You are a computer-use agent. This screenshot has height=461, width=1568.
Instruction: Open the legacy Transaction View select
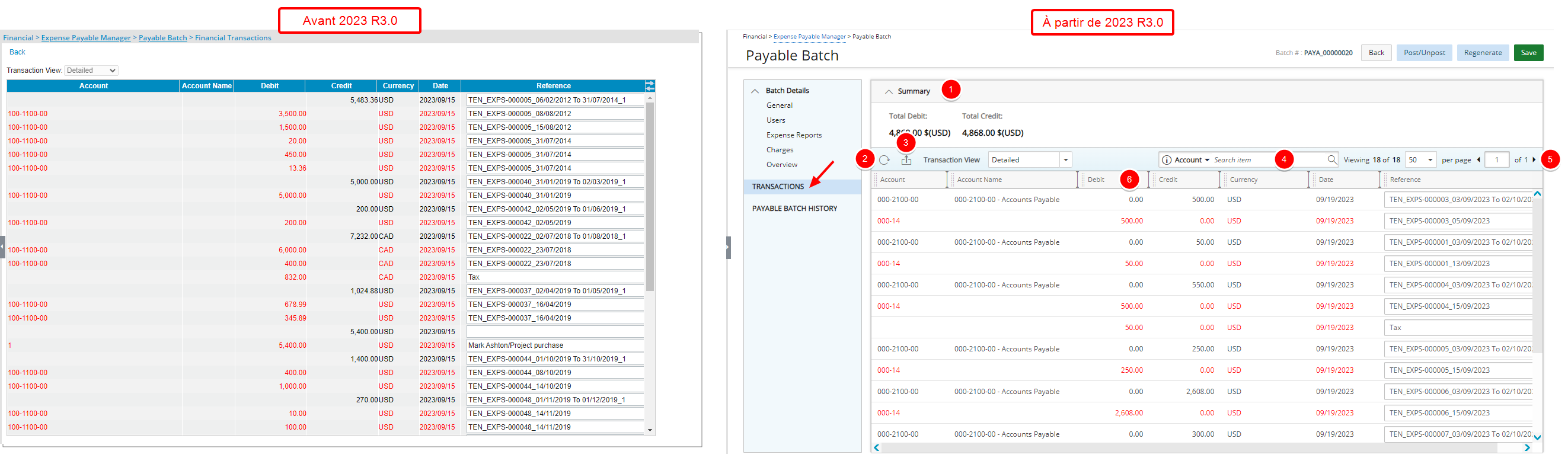pos(91,71)
